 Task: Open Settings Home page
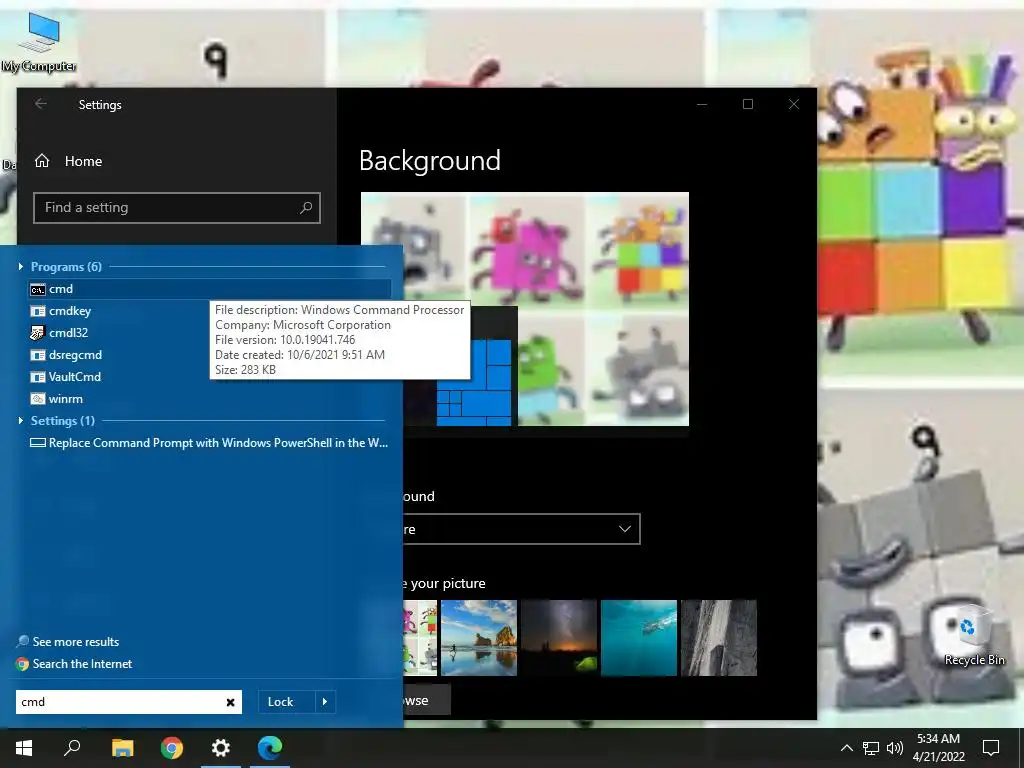click(x=69, y=161)
